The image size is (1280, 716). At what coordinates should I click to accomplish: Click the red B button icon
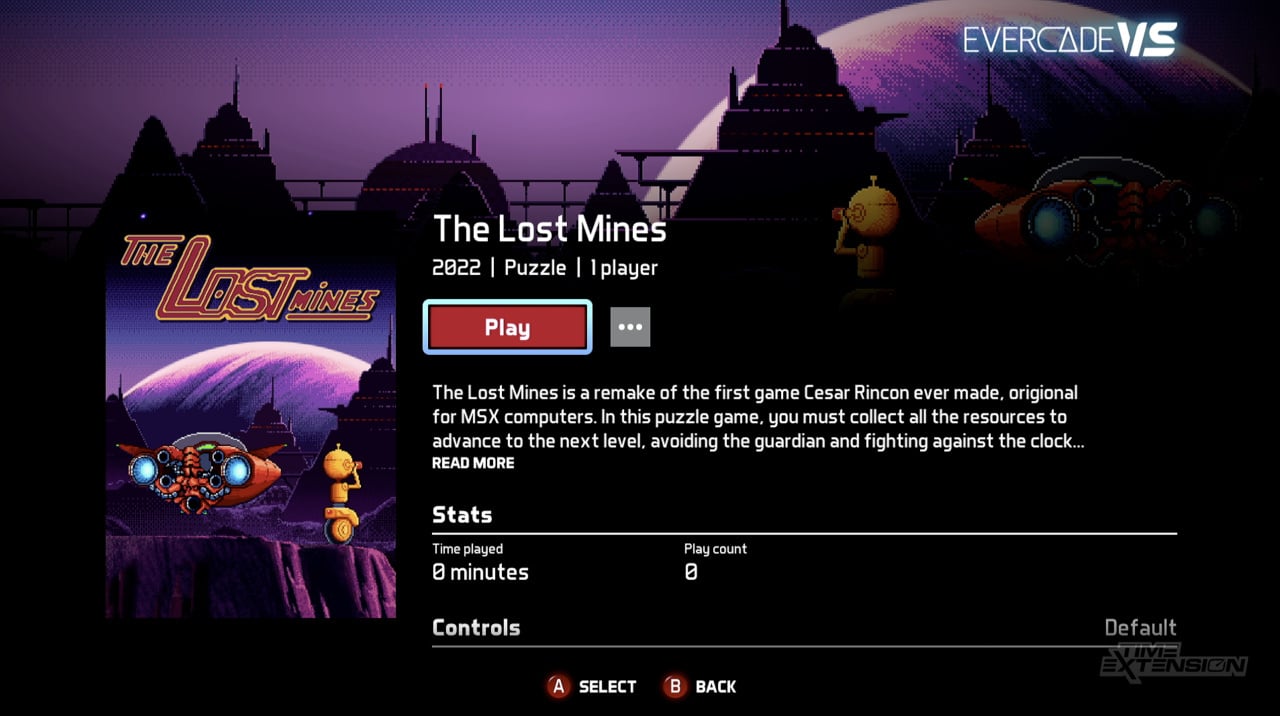[x=675, y=686]
